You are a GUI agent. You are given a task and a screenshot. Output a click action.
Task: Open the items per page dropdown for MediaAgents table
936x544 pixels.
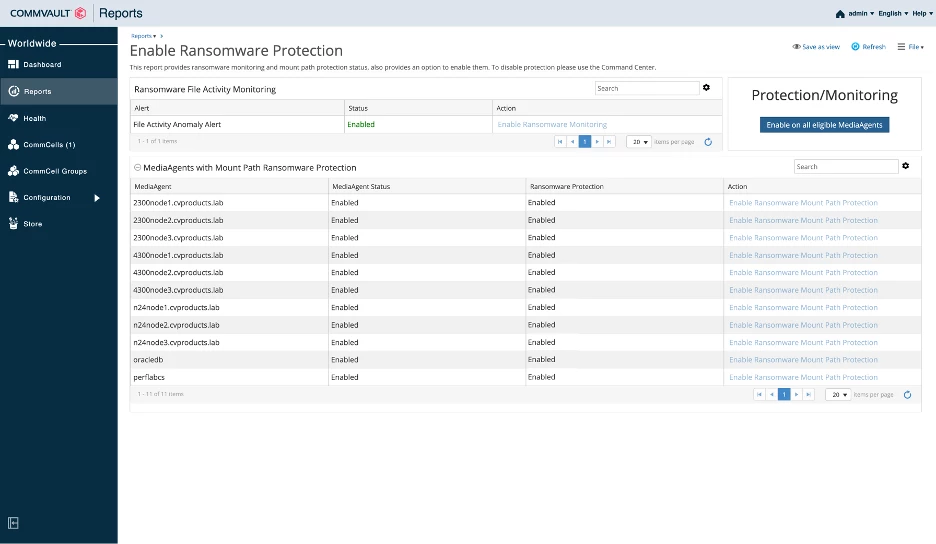point(837,395)
